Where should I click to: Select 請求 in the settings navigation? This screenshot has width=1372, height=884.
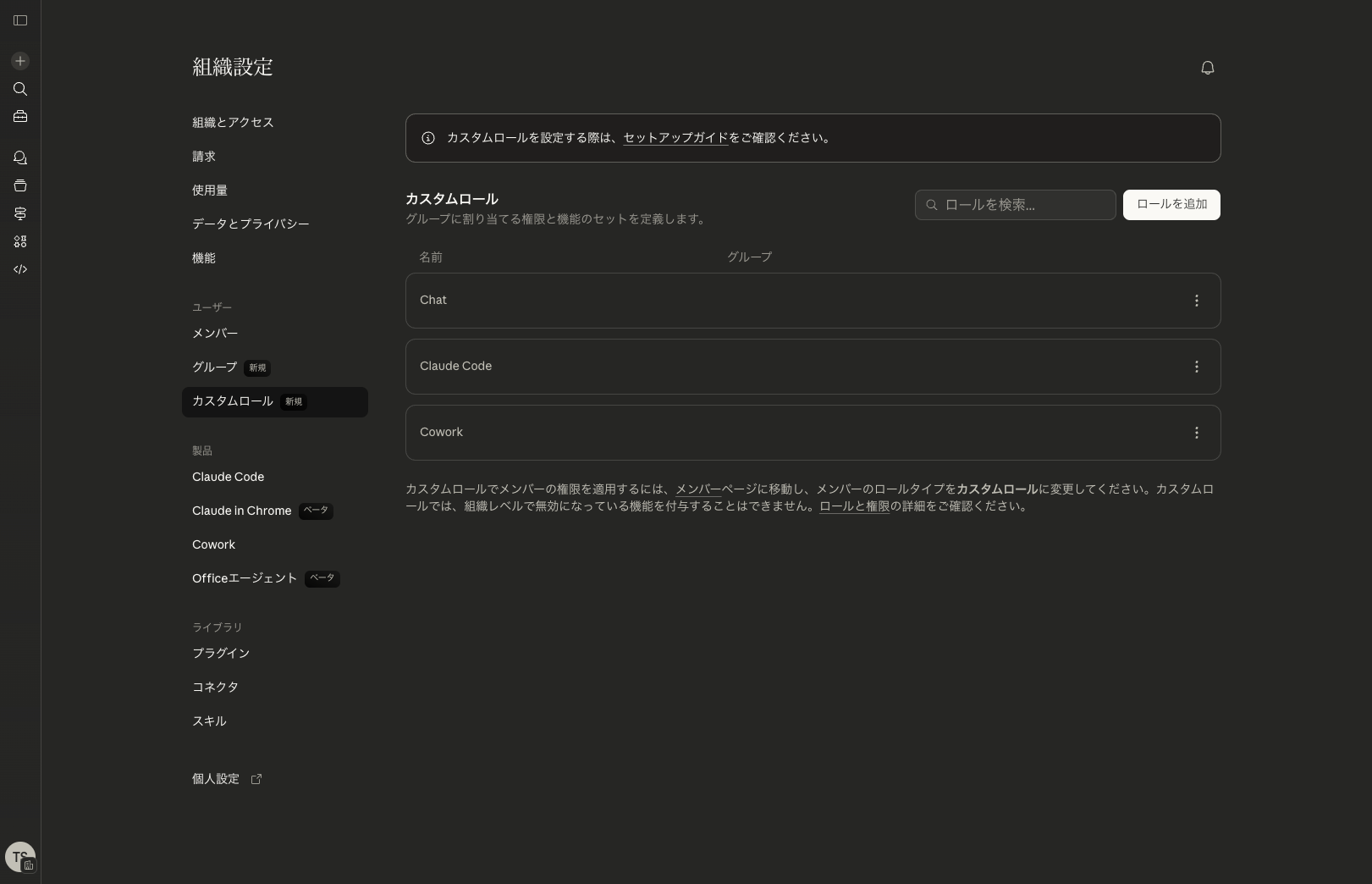click(x=203, y=156)
